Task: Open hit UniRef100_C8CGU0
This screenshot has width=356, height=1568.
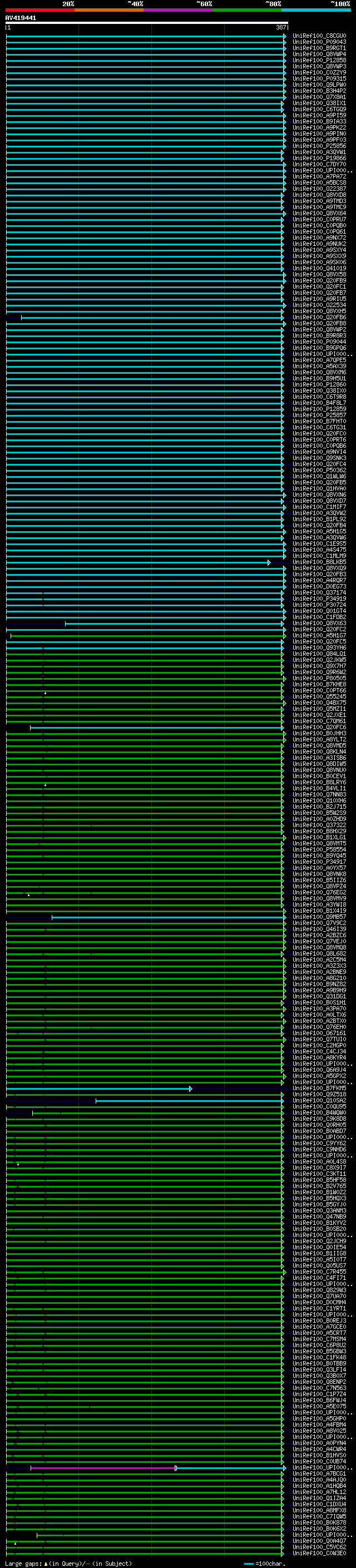Action: 319,36
